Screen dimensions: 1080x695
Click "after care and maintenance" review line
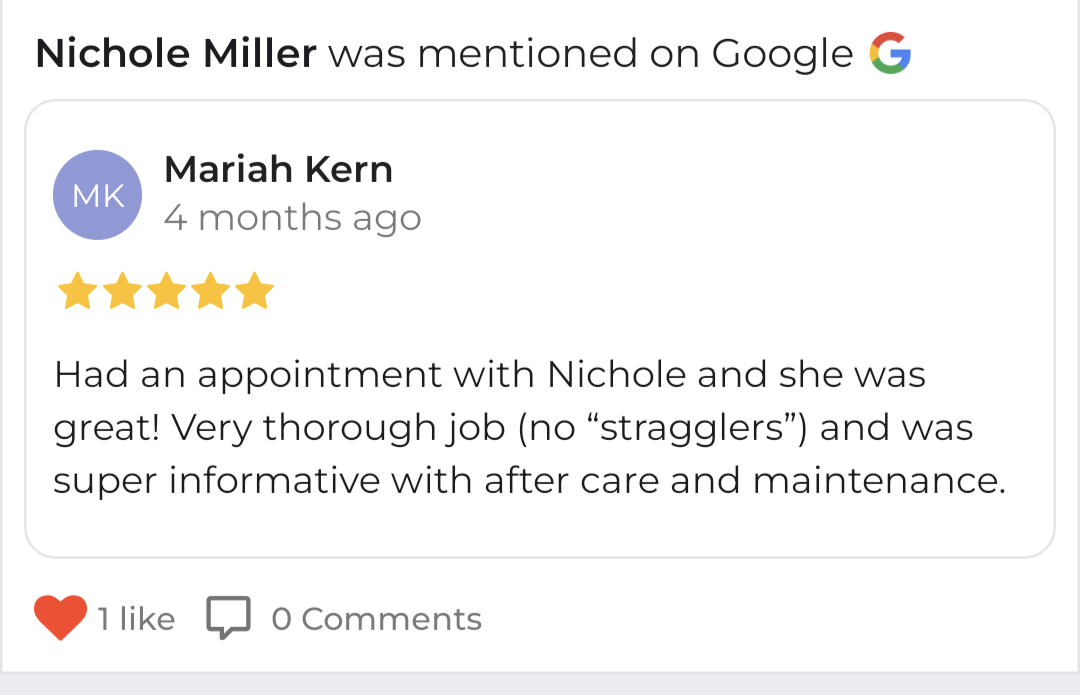click(x=744, y=481)
